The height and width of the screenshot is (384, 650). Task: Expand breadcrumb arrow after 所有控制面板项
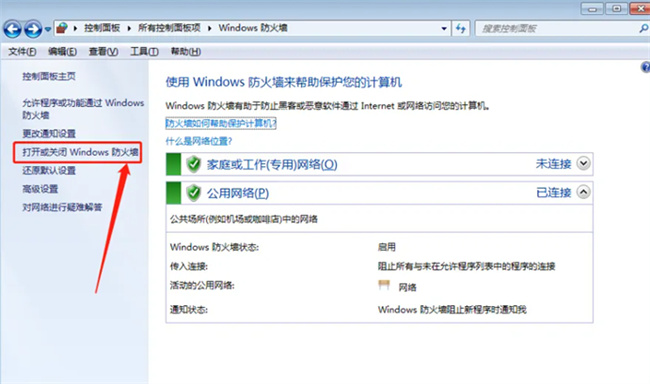tap(209, 28)
